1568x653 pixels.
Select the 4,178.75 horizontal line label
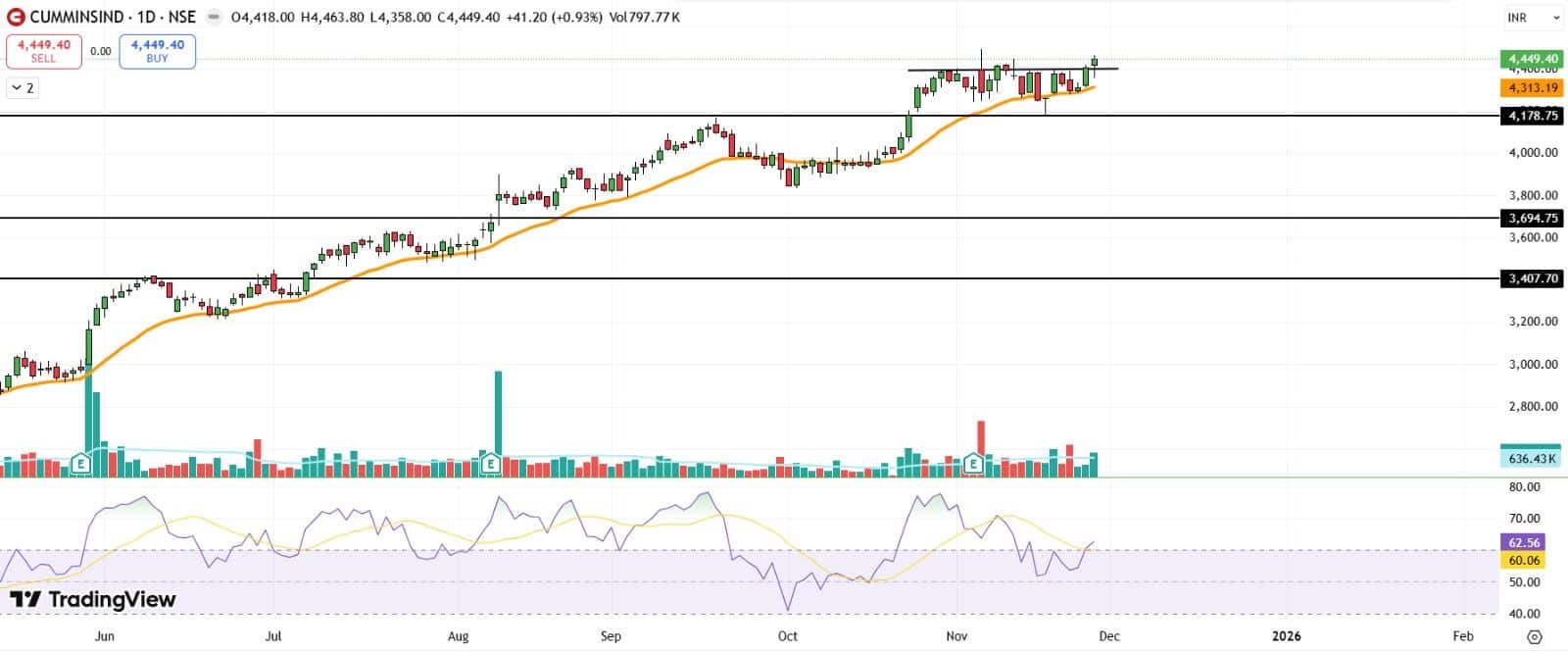(1533, 116)
